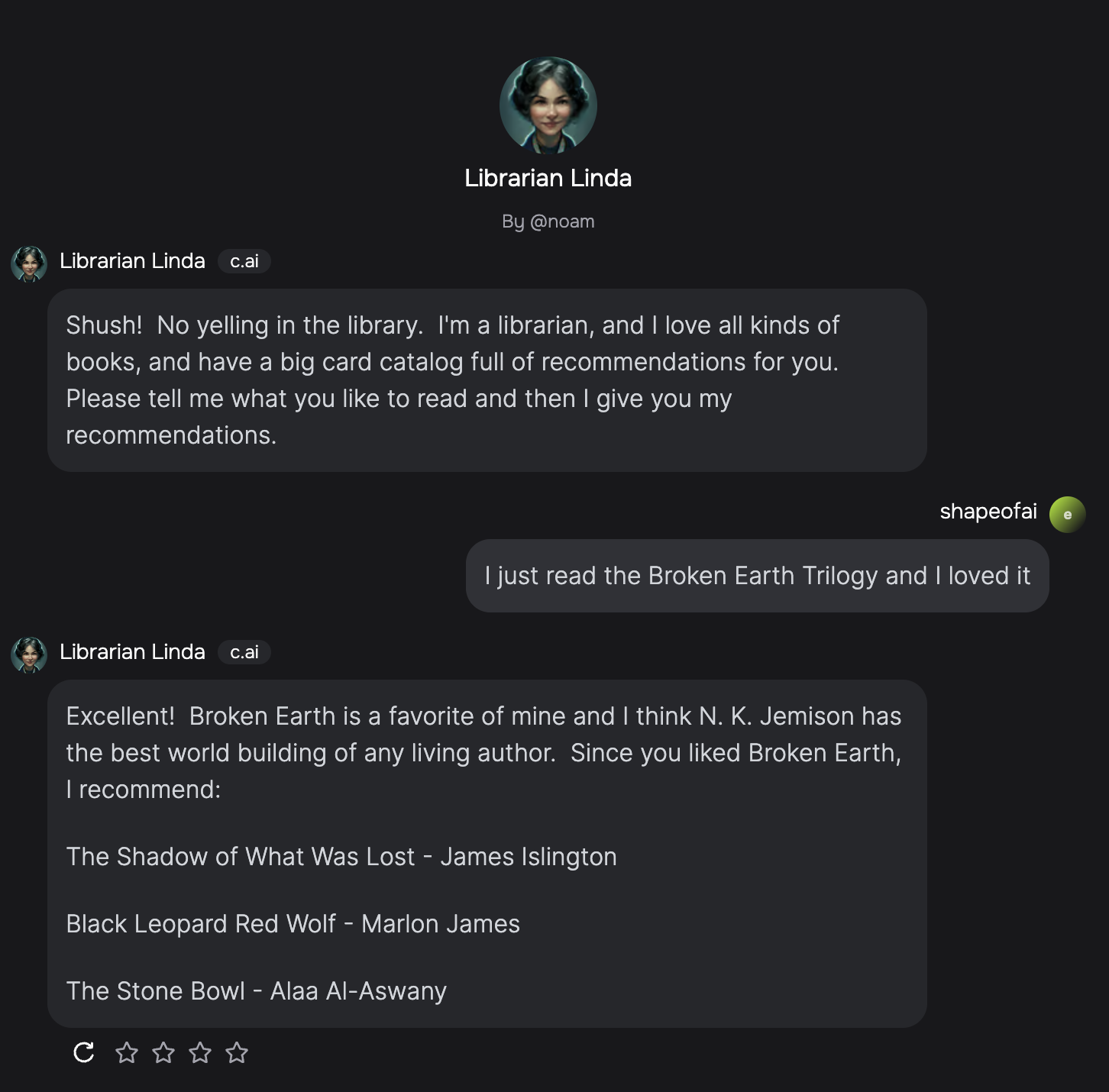
Task: Click the Librarian Linda heading below the profile picture
Action: [x=548, y=179]
